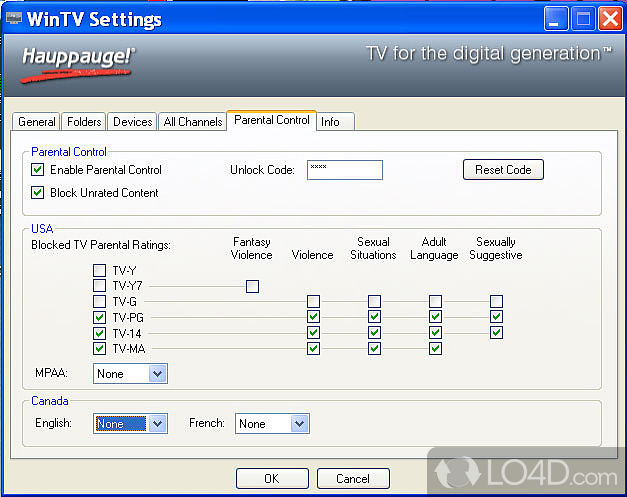This screenshot has width=627, height=497.
Task: Check TV-G Violence checkbox
Action: click(x=314, y=301)
